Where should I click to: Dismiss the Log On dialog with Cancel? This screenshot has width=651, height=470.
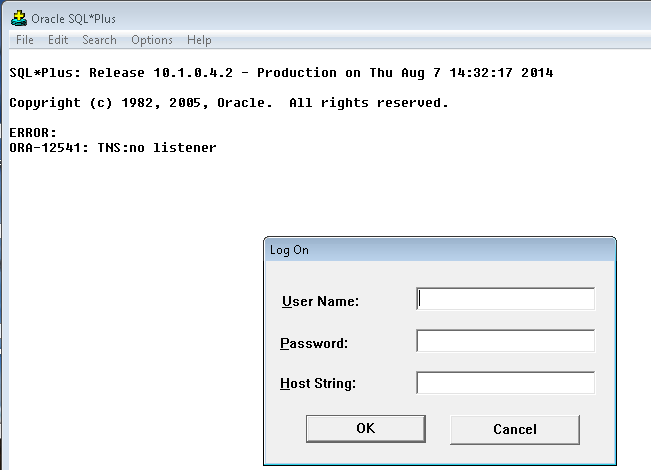pyautogui.click(x=515, y=429)
